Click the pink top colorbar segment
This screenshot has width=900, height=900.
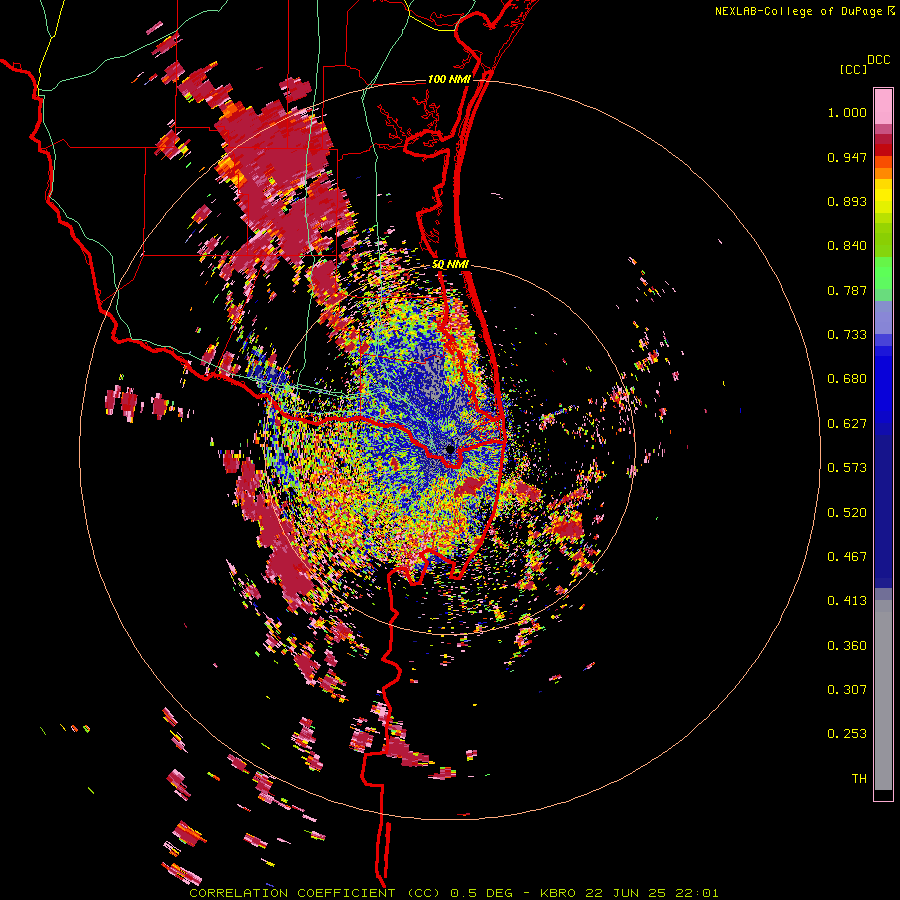[x=883, y=107]
